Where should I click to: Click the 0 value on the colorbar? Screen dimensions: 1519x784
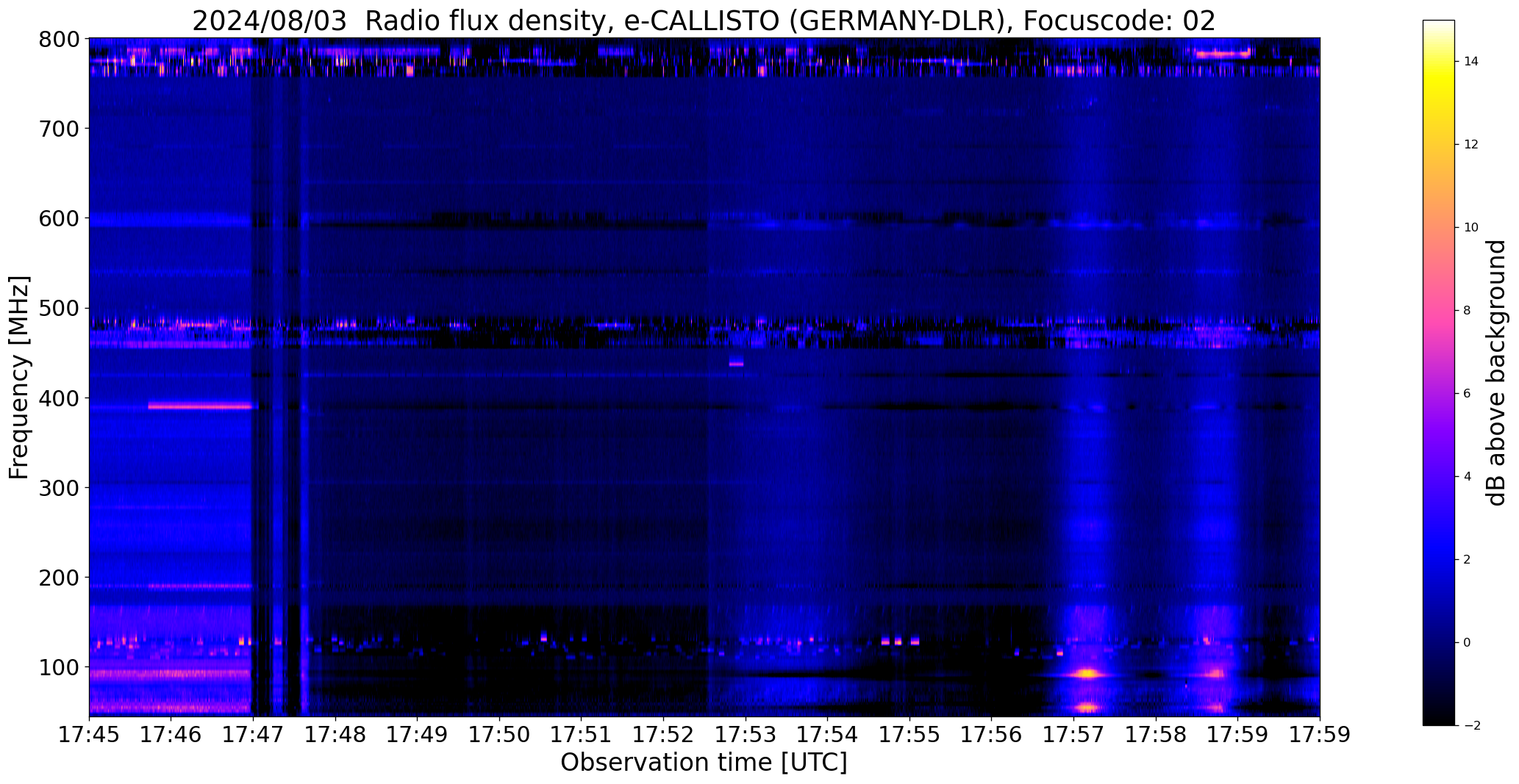pos(1468,642)
